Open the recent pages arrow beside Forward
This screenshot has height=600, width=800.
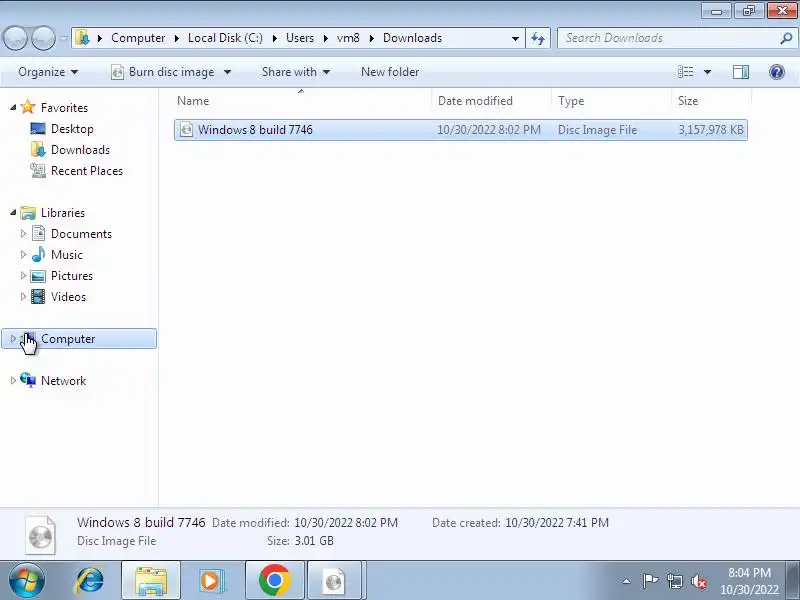(64, 38)
